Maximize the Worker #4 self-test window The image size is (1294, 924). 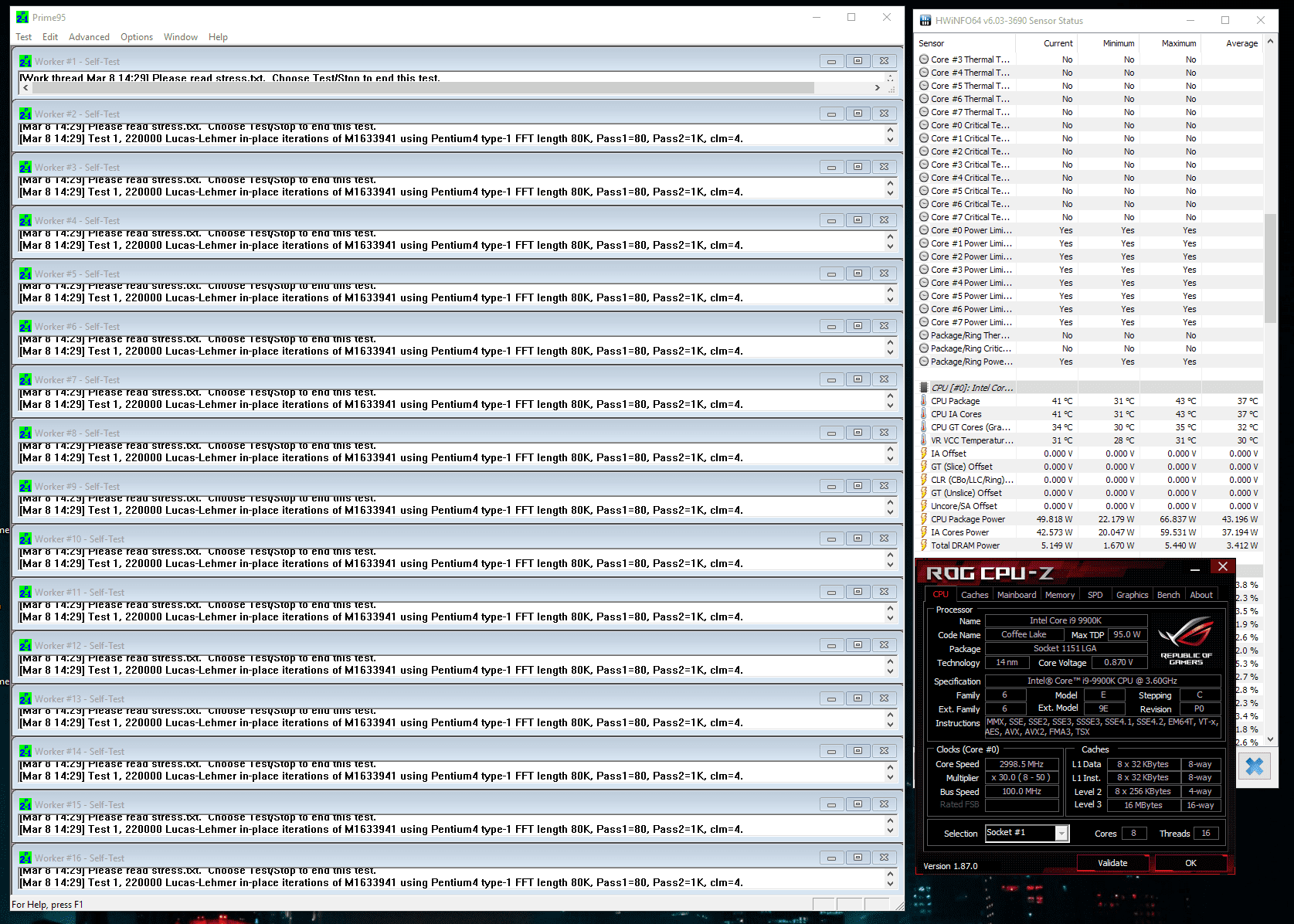pos(858,220)
